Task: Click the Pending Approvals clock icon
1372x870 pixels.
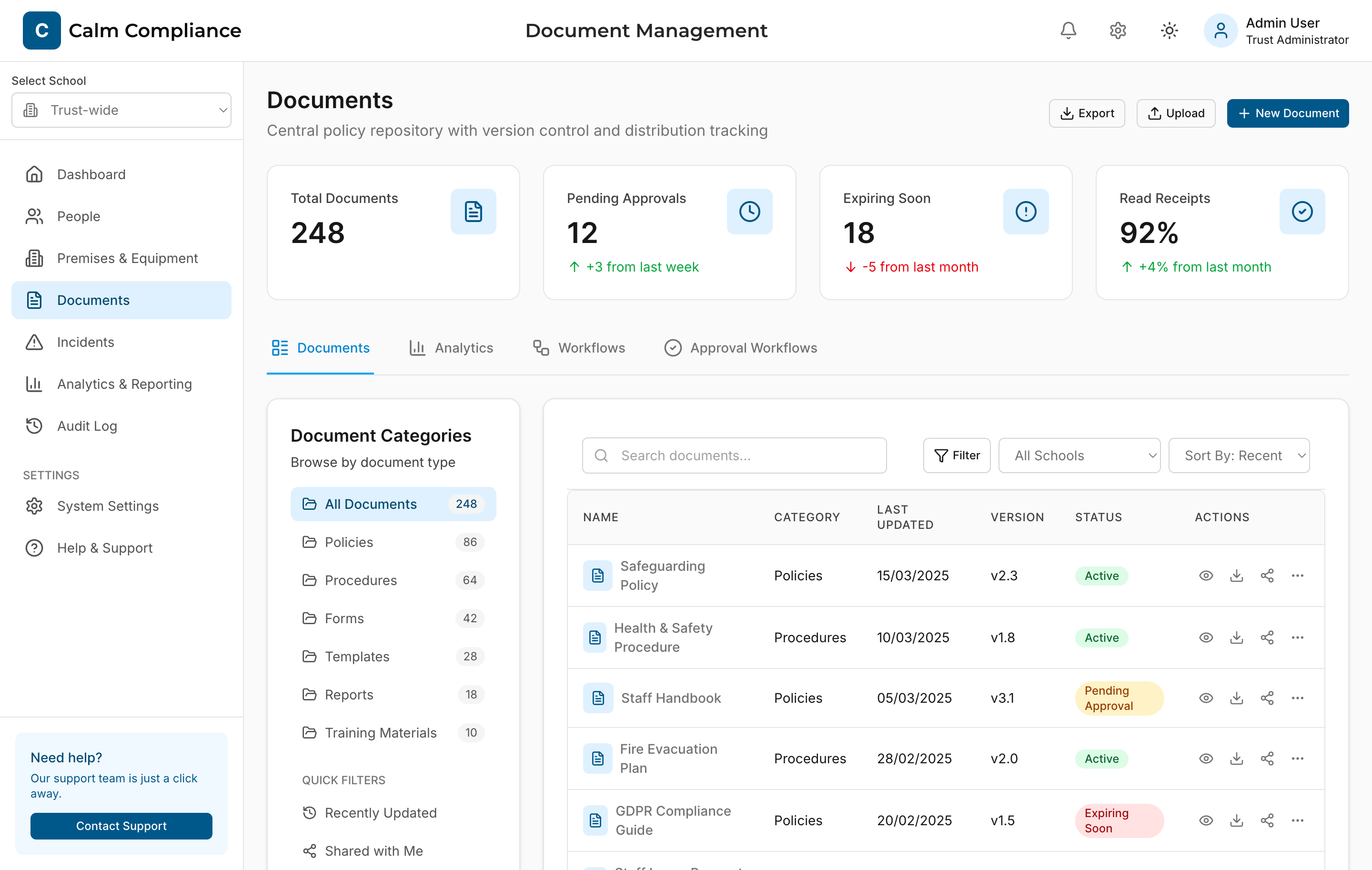Action: tap(749, 212)
